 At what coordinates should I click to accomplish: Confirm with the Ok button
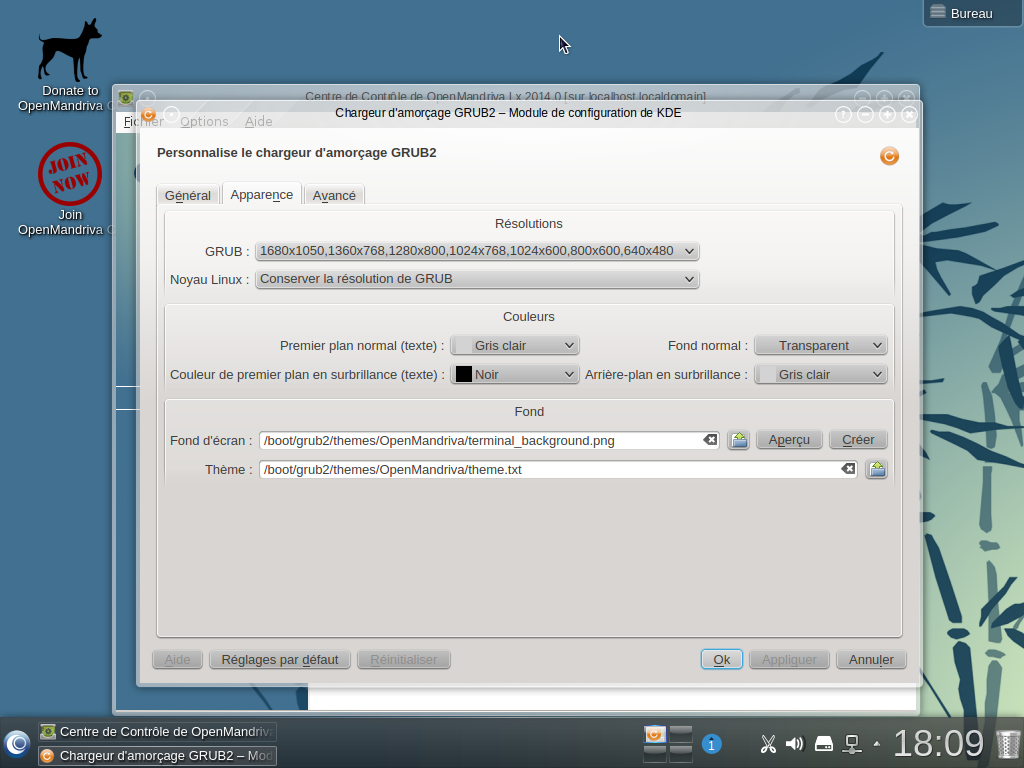tap(722, 660)
